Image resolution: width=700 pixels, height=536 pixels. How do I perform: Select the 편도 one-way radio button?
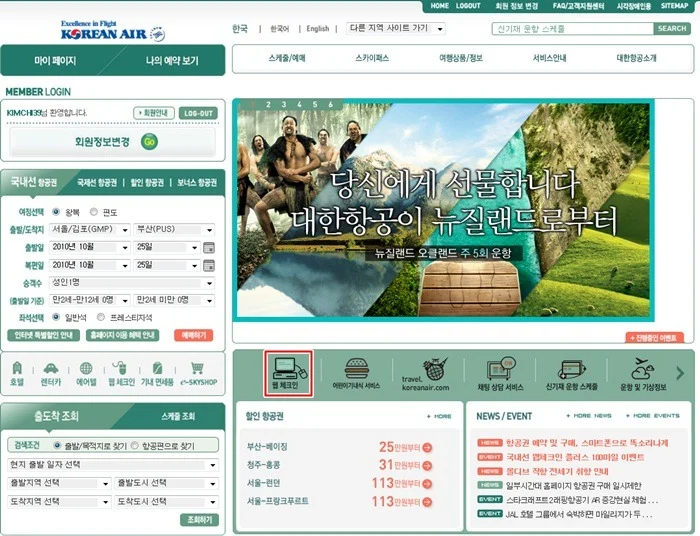coord(93,212)
